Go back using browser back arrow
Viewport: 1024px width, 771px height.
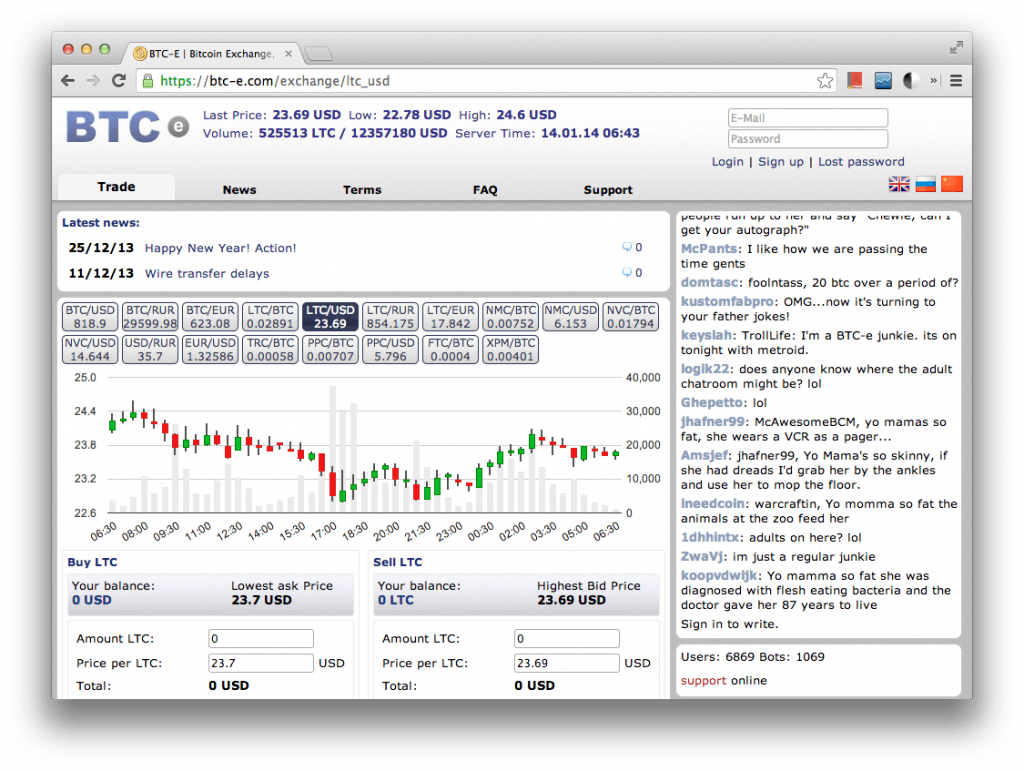click(67, 81)
